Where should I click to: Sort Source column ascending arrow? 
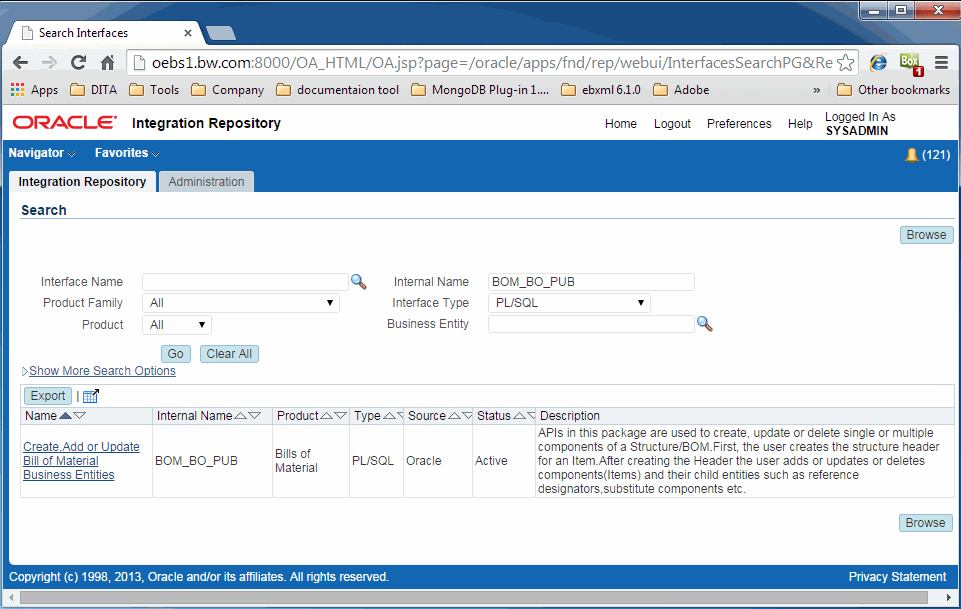coord(454,415)
